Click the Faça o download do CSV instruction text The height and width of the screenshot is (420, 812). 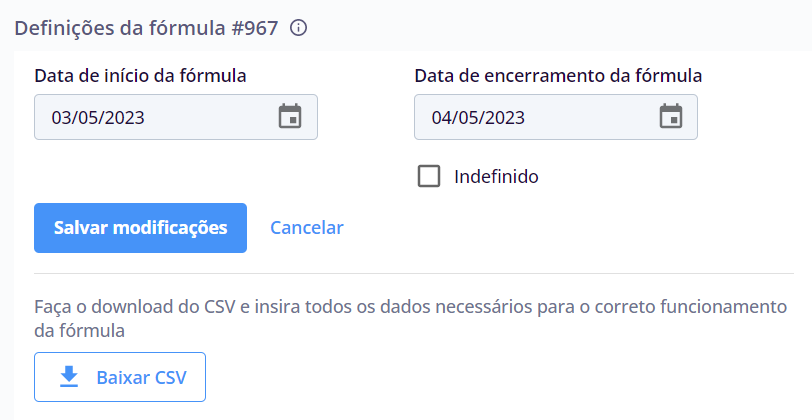(411, 318)
